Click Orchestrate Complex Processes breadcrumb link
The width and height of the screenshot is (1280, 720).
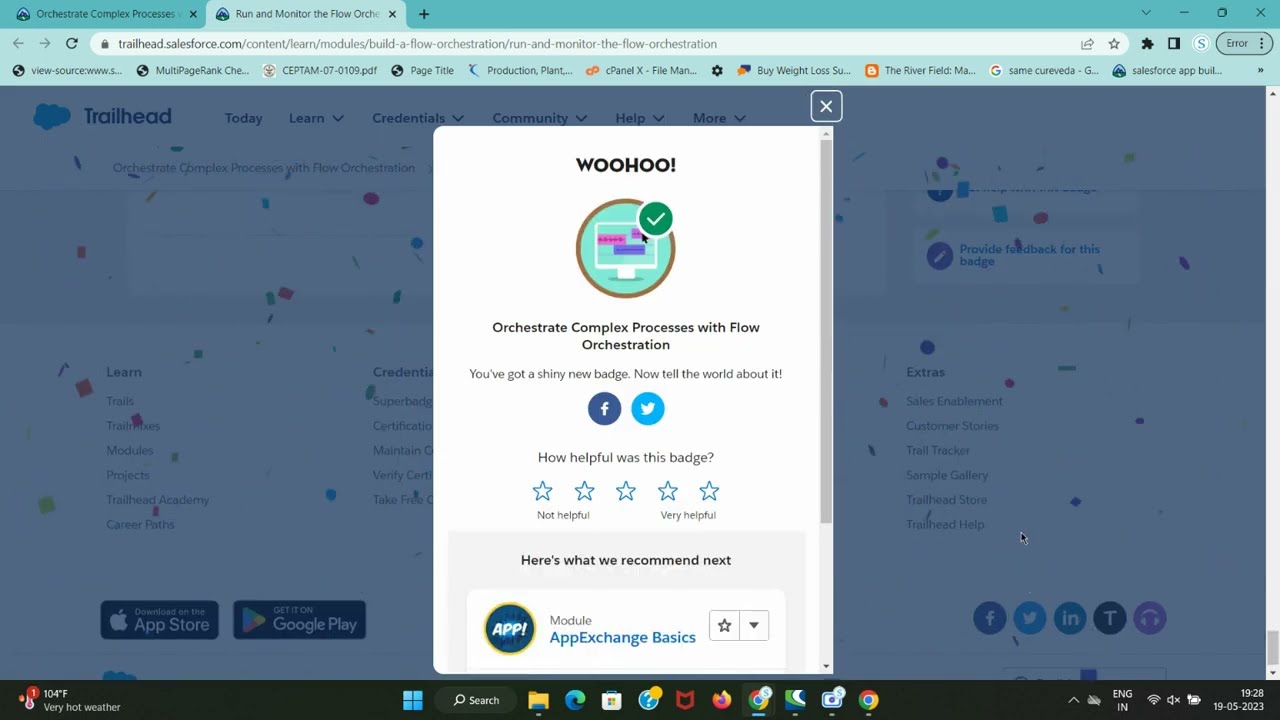coord(264,168)
